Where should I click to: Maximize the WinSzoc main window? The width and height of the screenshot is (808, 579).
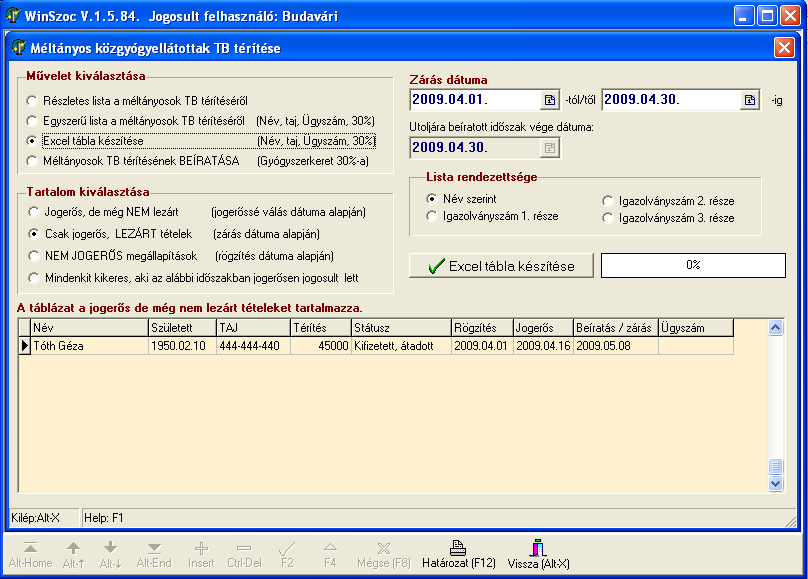coord(767,16)
